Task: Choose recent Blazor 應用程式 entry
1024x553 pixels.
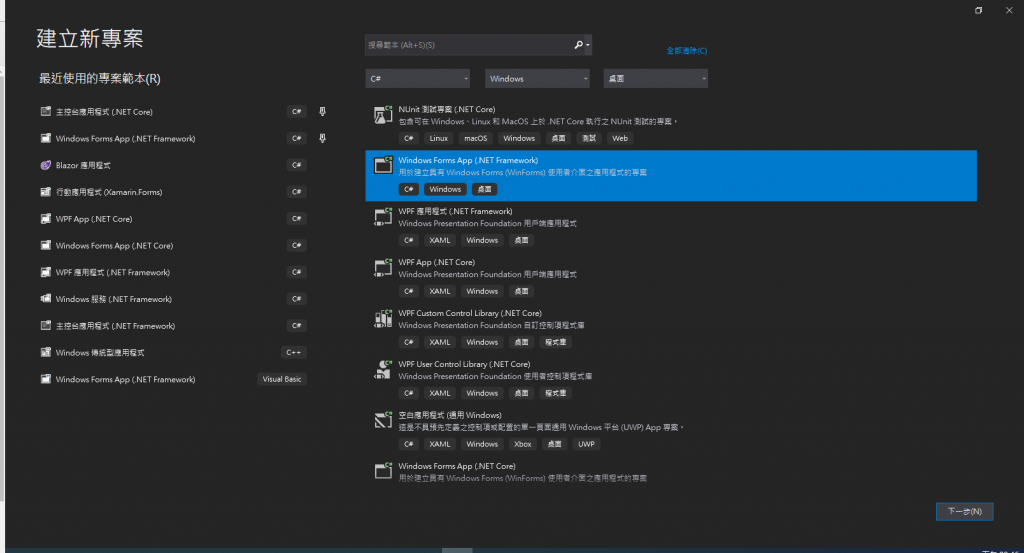Action: [173, 165]
